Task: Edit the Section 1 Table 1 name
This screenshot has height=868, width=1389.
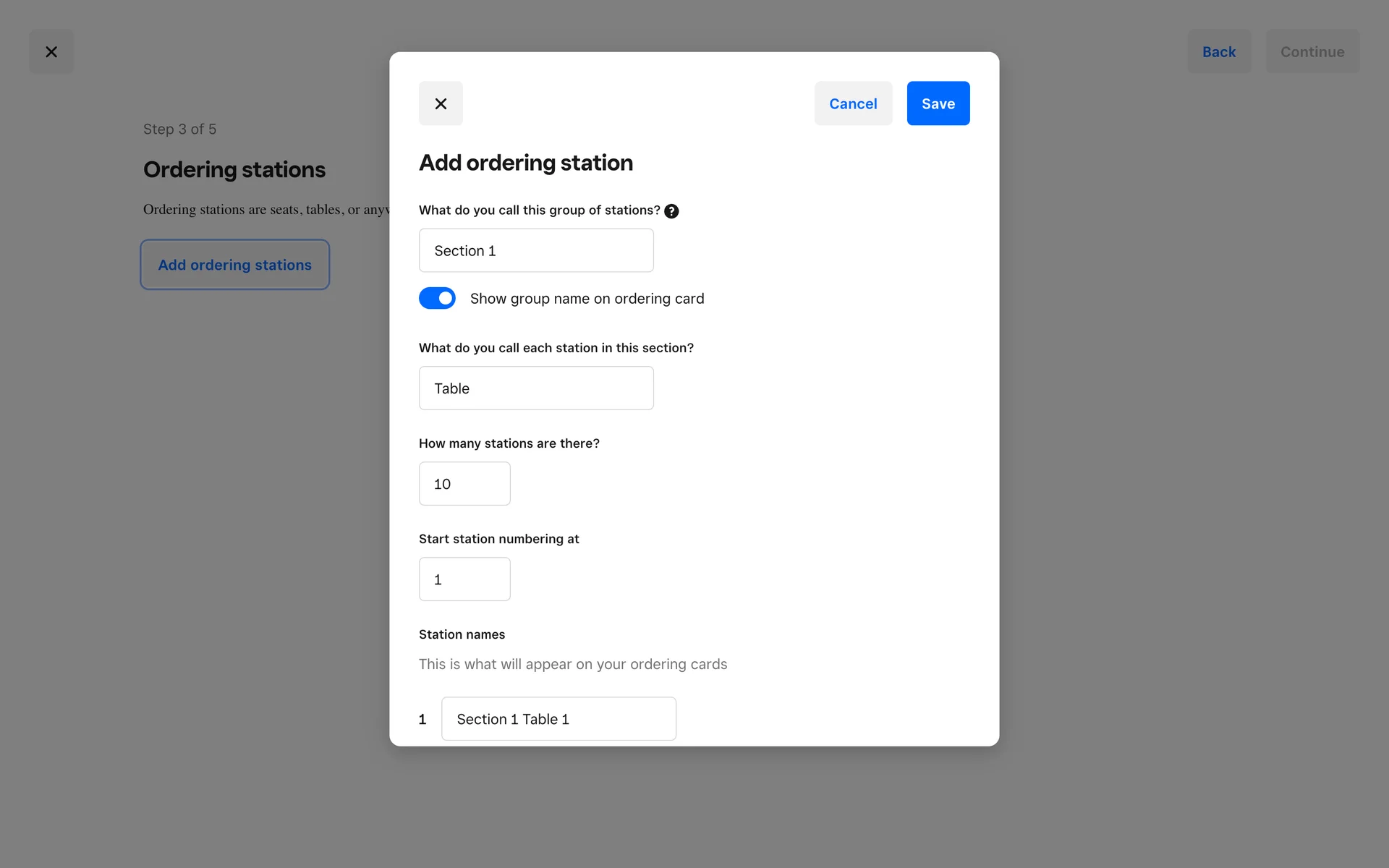Action: point(558,719)
